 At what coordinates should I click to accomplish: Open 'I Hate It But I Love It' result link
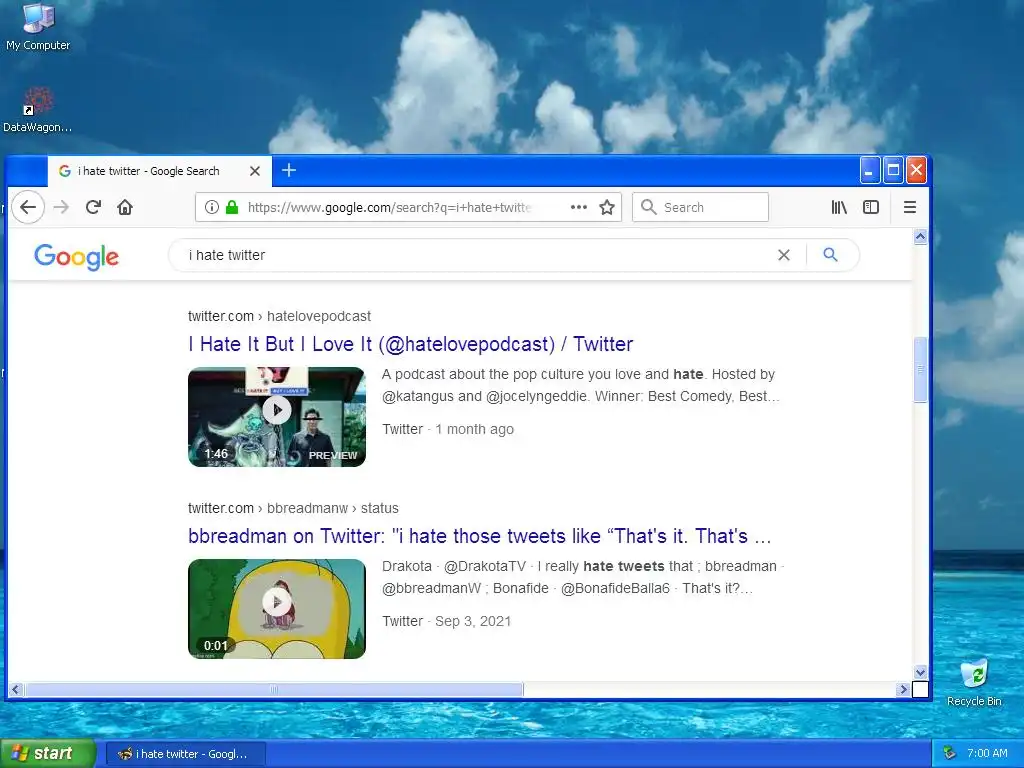(x=411, y=344)
